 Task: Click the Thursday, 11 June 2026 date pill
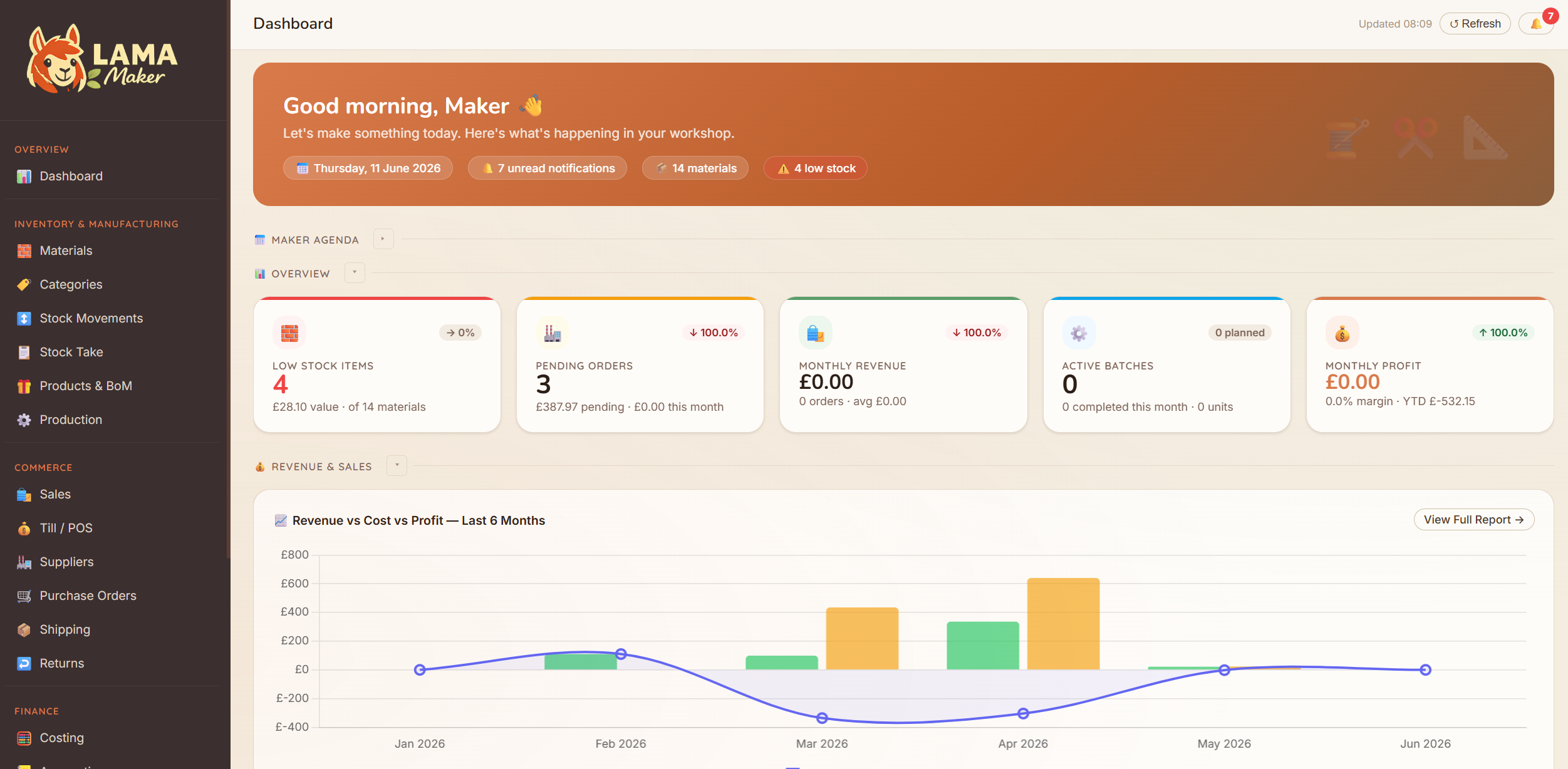tap(368, 168)
